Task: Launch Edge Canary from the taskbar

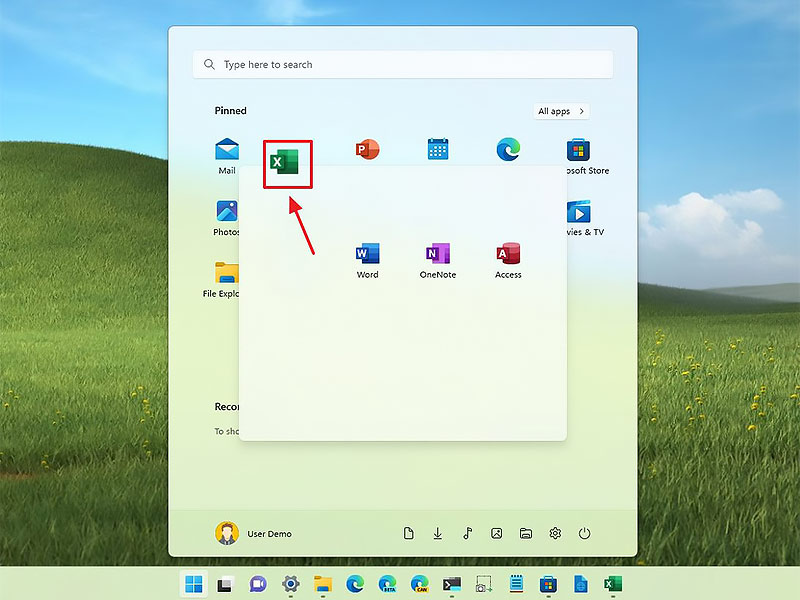Action: pos(420,584)
